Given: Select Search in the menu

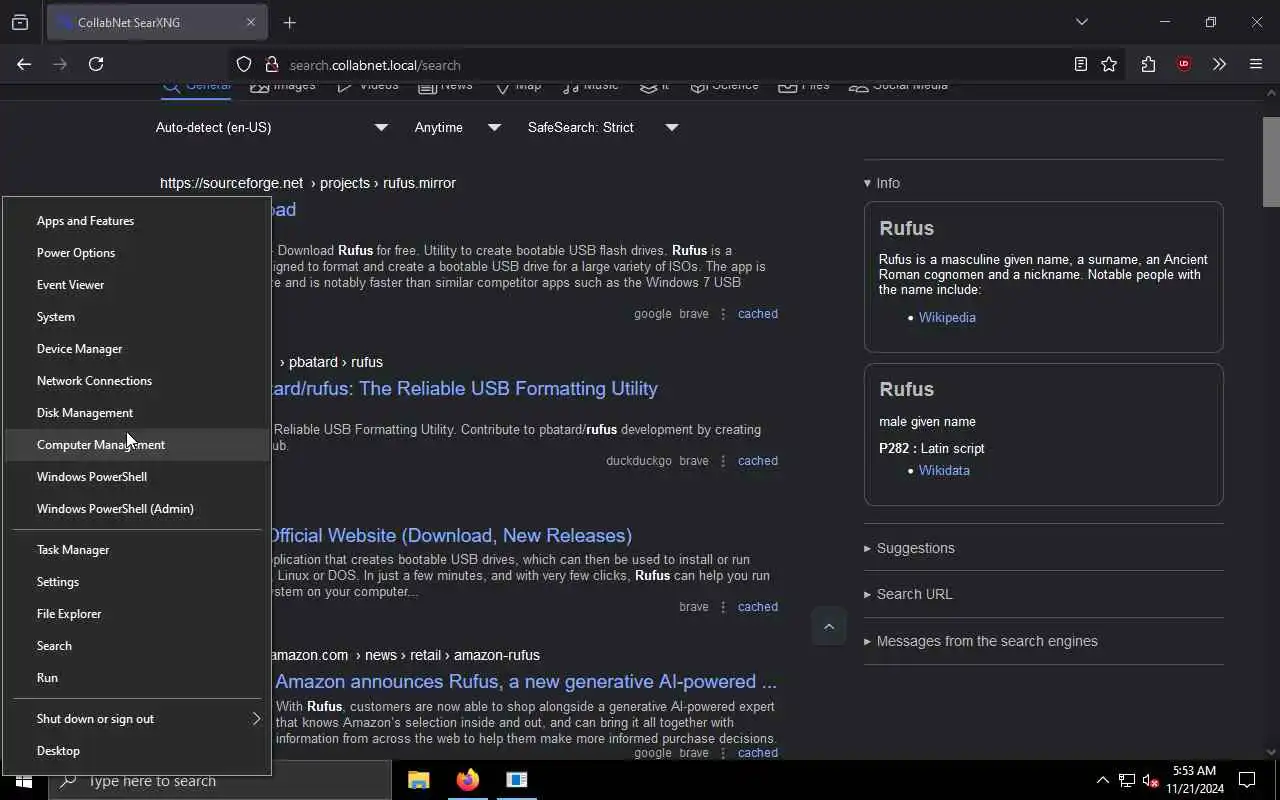Looking at the screenshot, I should (x=138, y=646).
